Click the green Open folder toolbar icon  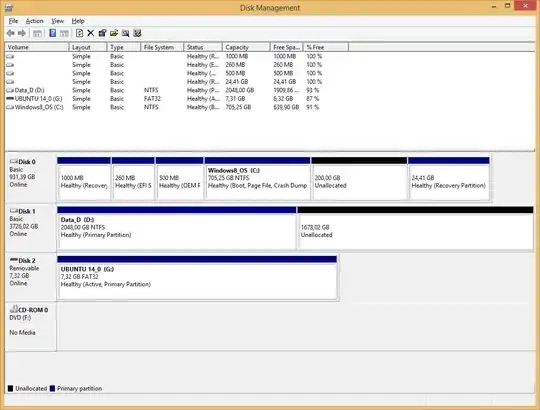(x=114, y=33)
